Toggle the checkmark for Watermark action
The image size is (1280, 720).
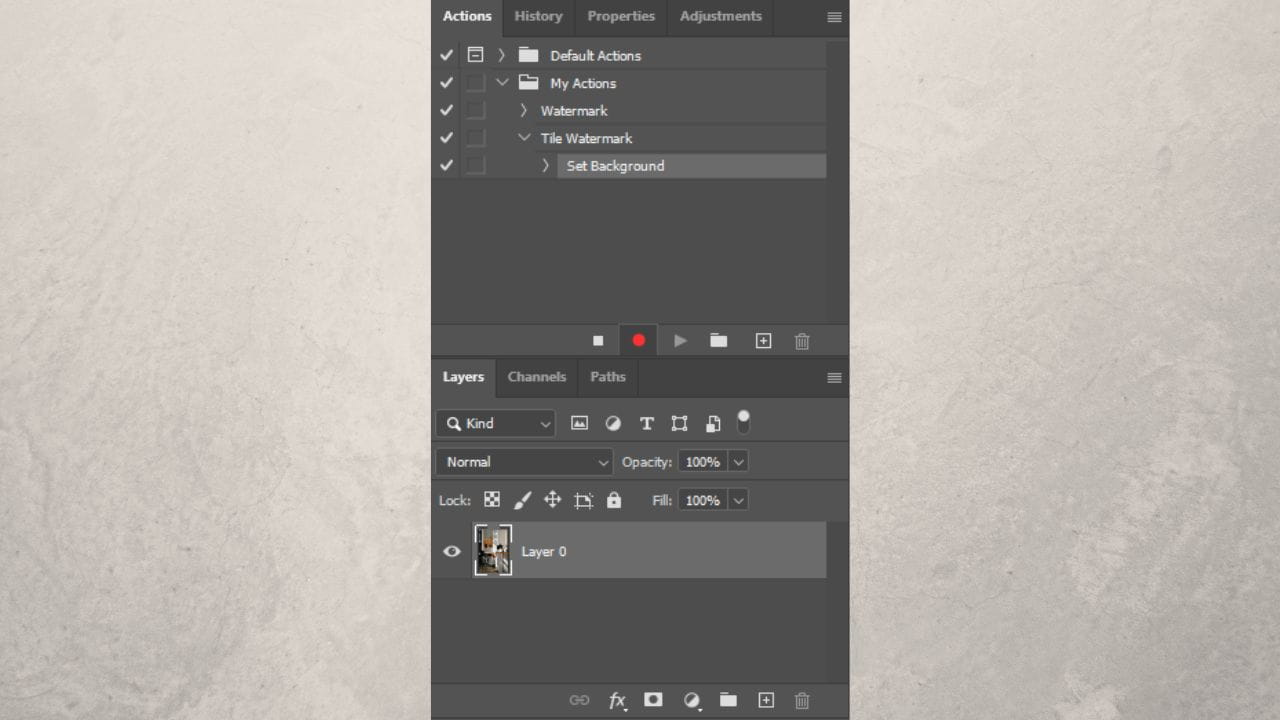[x=446, y=110]
